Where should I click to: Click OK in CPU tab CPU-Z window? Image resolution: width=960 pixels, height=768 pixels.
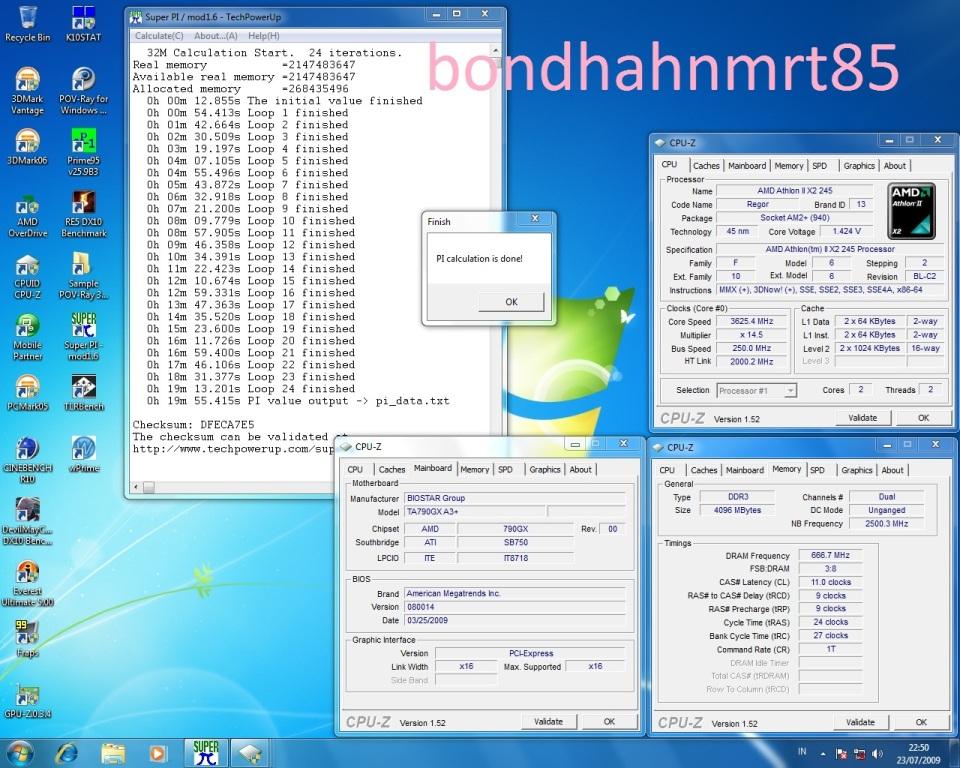pos(923,418)
